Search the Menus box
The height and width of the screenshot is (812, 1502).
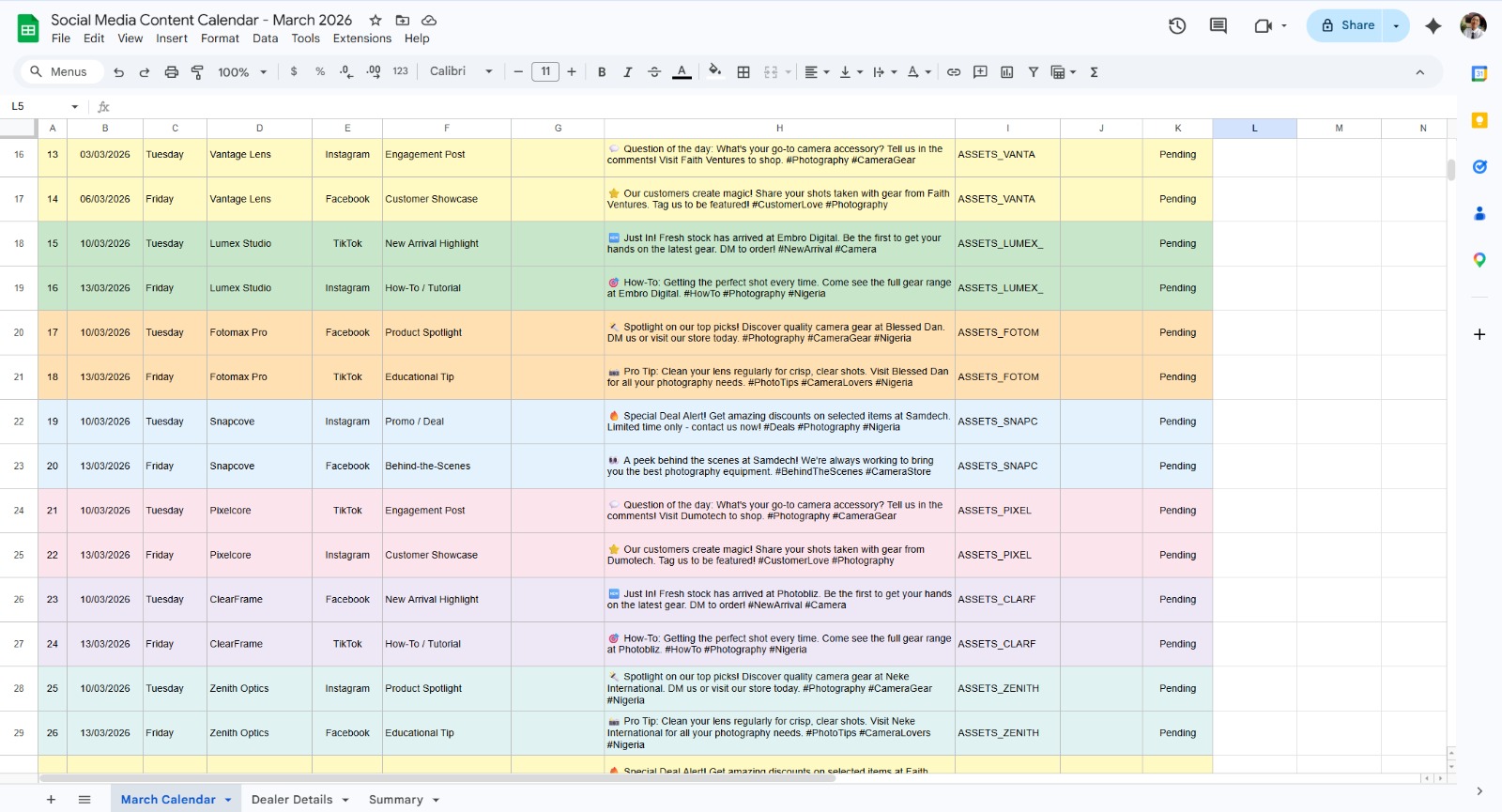point(60,71)
